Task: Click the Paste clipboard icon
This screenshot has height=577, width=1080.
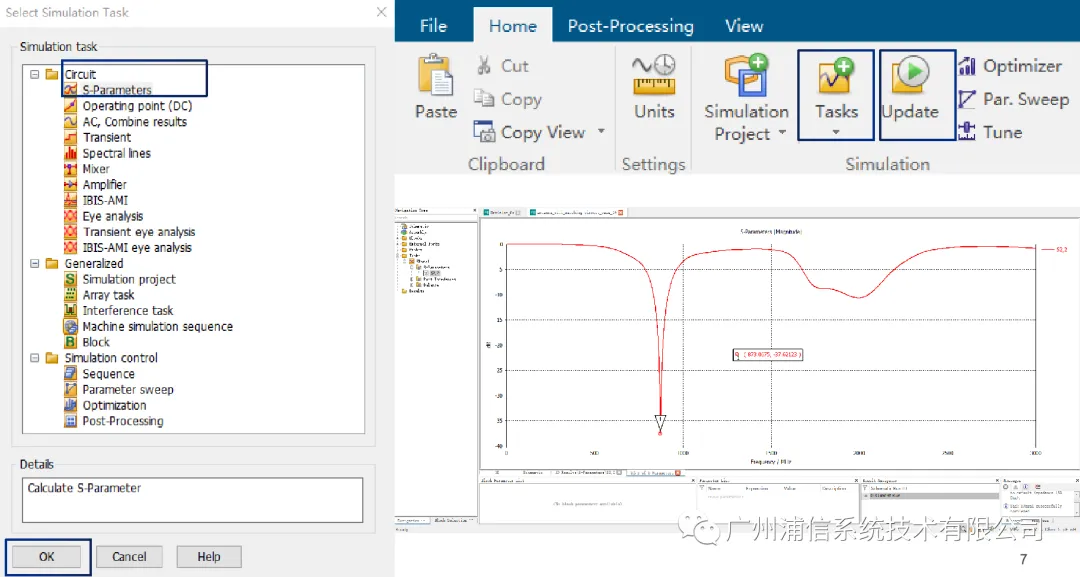Action: pyautogui.click(x=435, y=75)
